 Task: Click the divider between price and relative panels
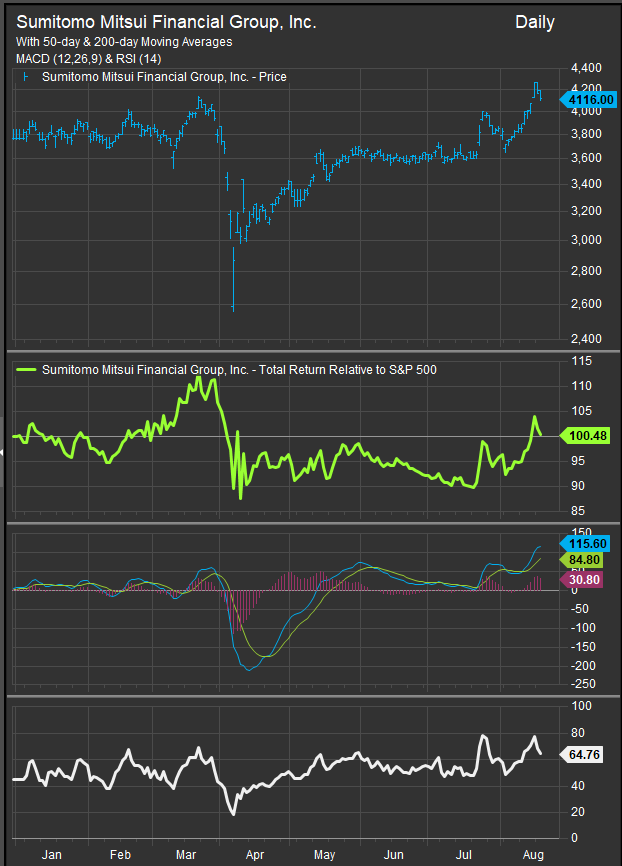pyautogui.click(x=311, y=351)
